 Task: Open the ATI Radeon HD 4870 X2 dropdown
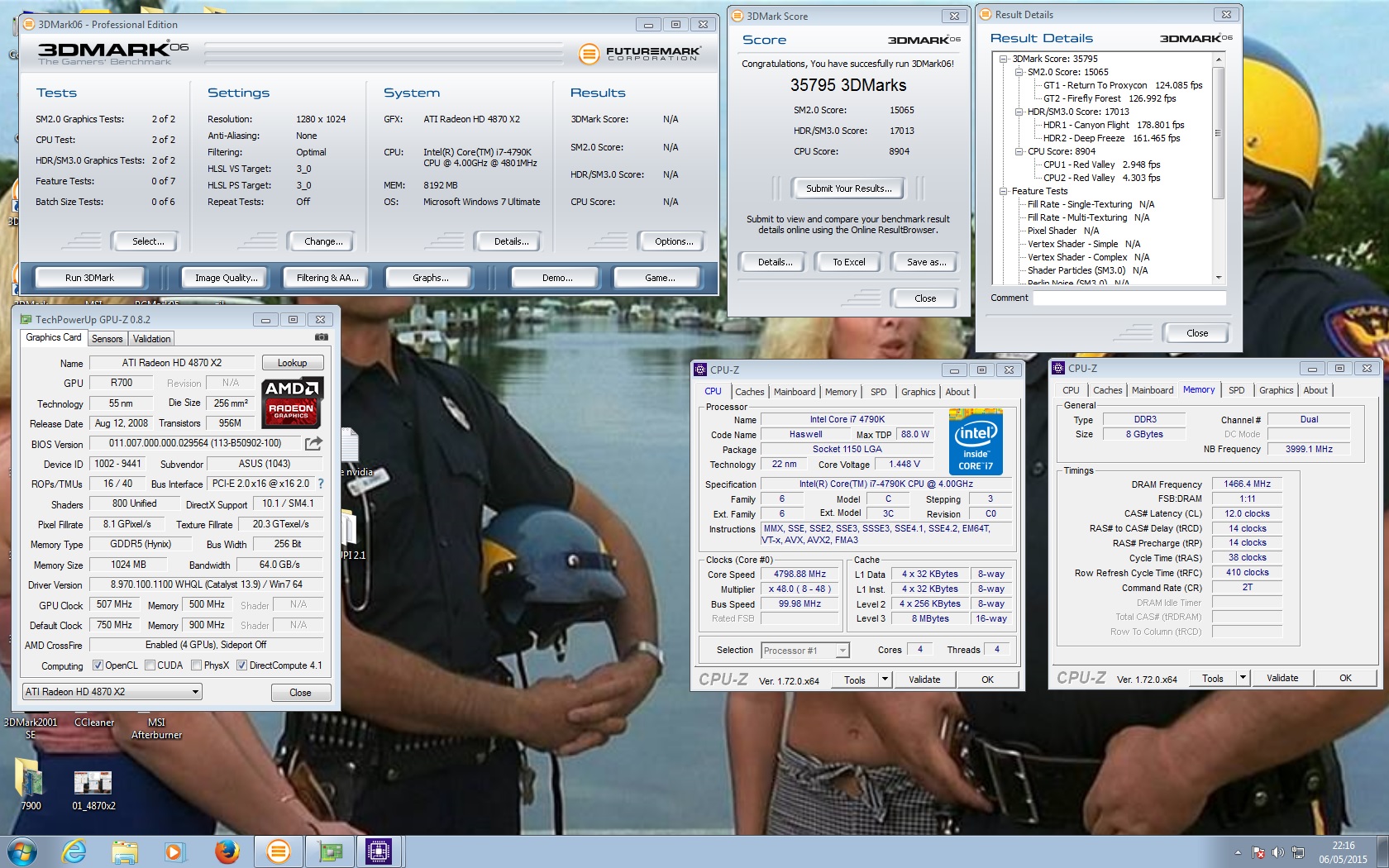pyautogui.click(x=112, y=692)
